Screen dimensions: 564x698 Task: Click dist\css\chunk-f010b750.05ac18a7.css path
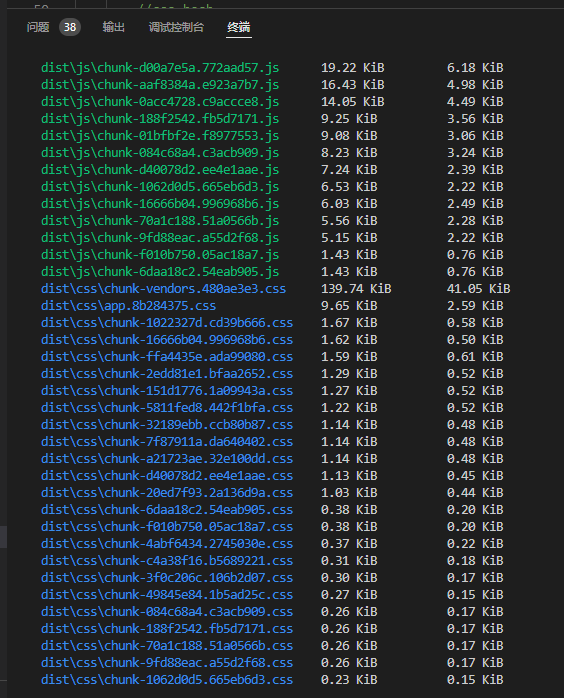167,527
